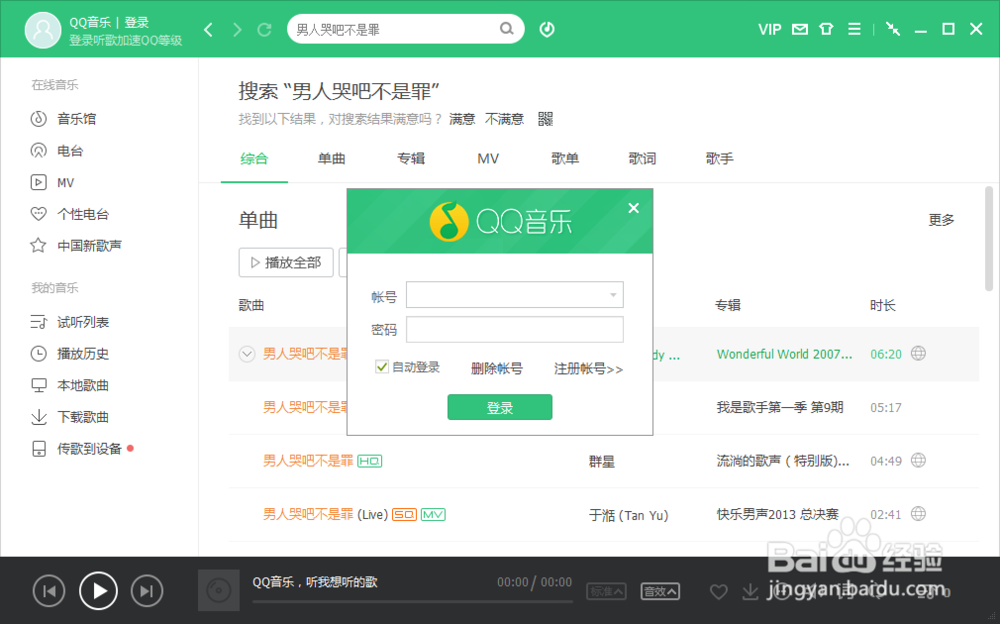The height and width of the screenshot is (624, 1000).
Task: Click 播放全部 play all button
Action: tap(286, 262)
